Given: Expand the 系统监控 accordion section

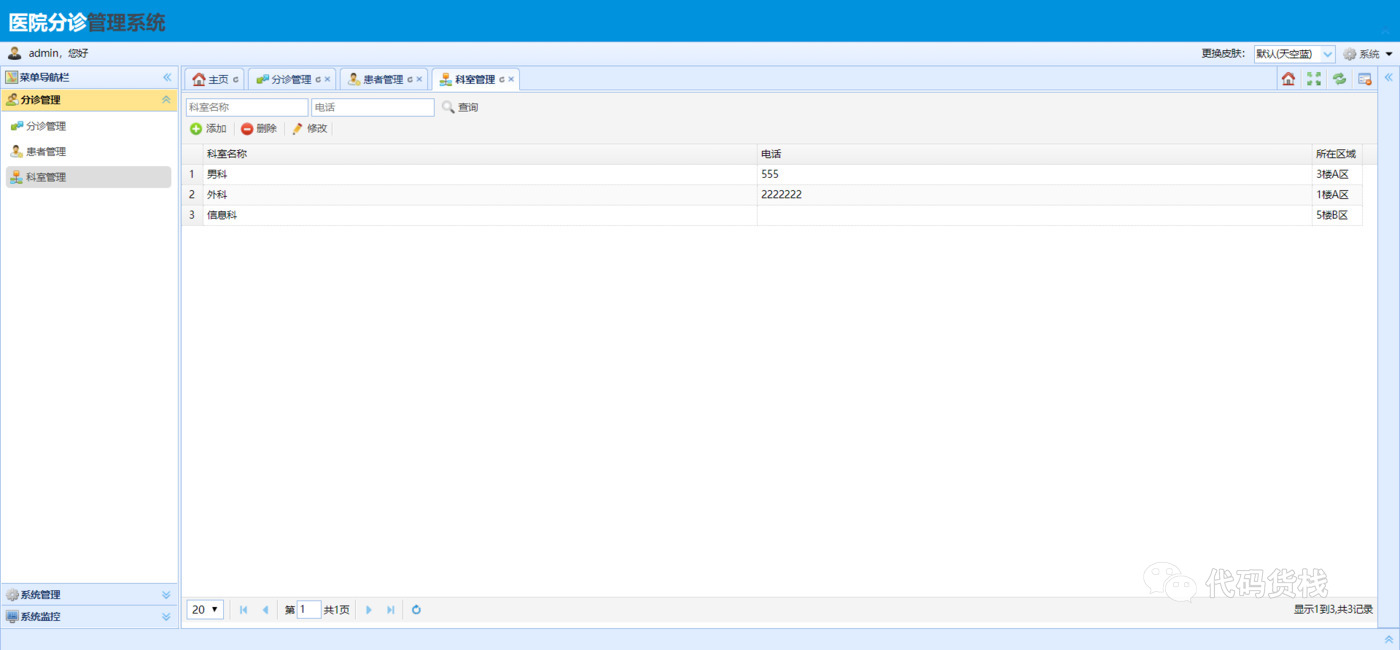Looking at the screenshot, I should 166,617.
